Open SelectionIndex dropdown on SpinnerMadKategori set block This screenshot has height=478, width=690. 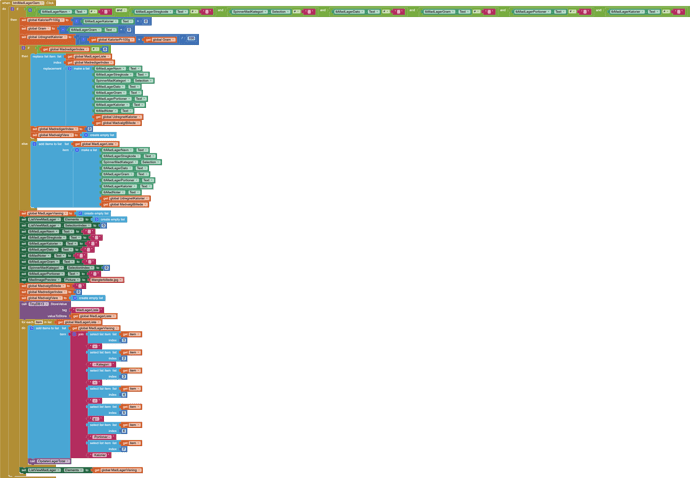(80, 268)
